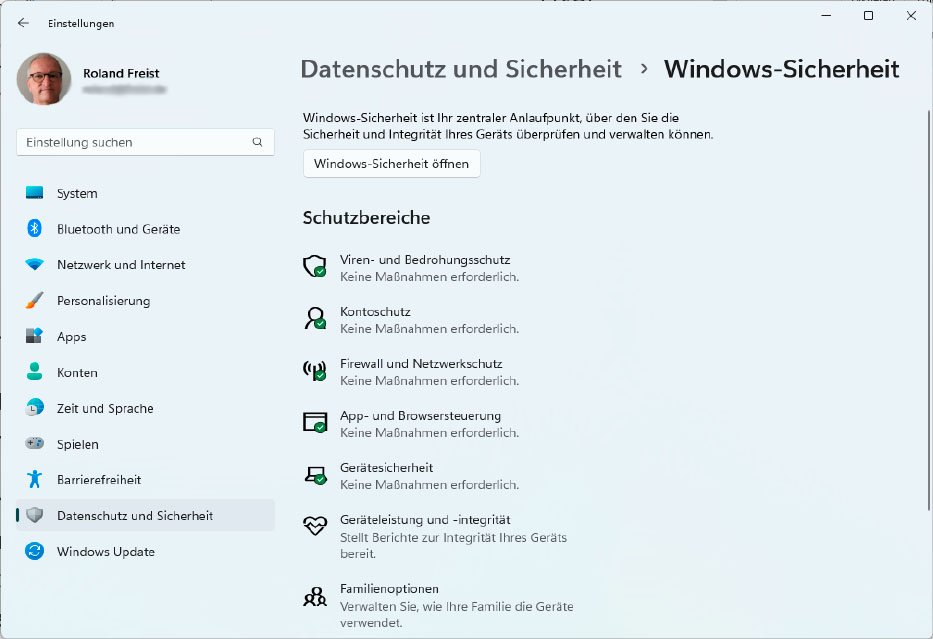Click the search magnifier icon
The height and width of the screenshot is (639, 933).
pyautogui.click(x=257, y=142)
